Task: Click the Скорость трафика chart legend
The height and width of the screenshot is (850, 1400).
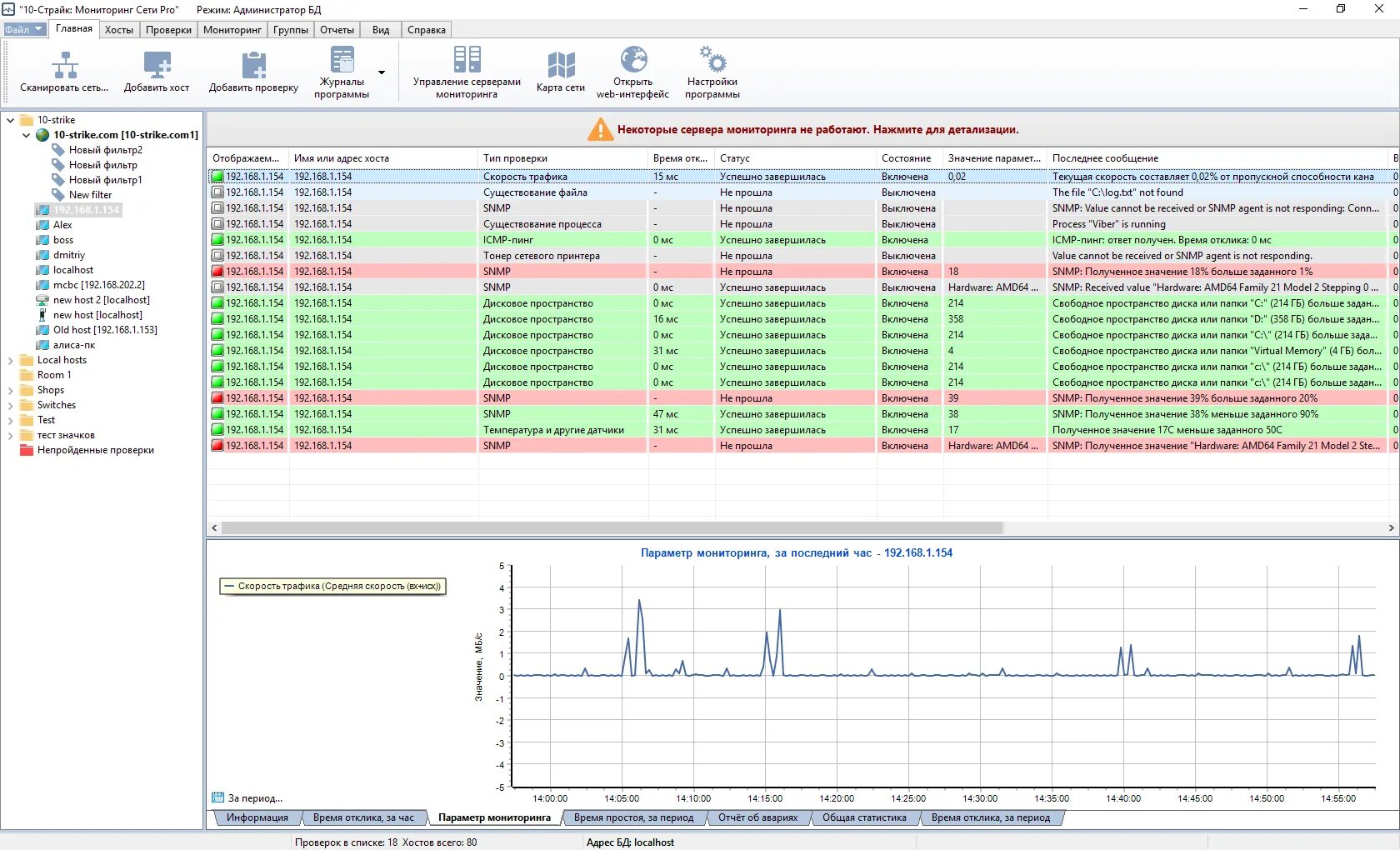Action: click(x=332, y=586)
